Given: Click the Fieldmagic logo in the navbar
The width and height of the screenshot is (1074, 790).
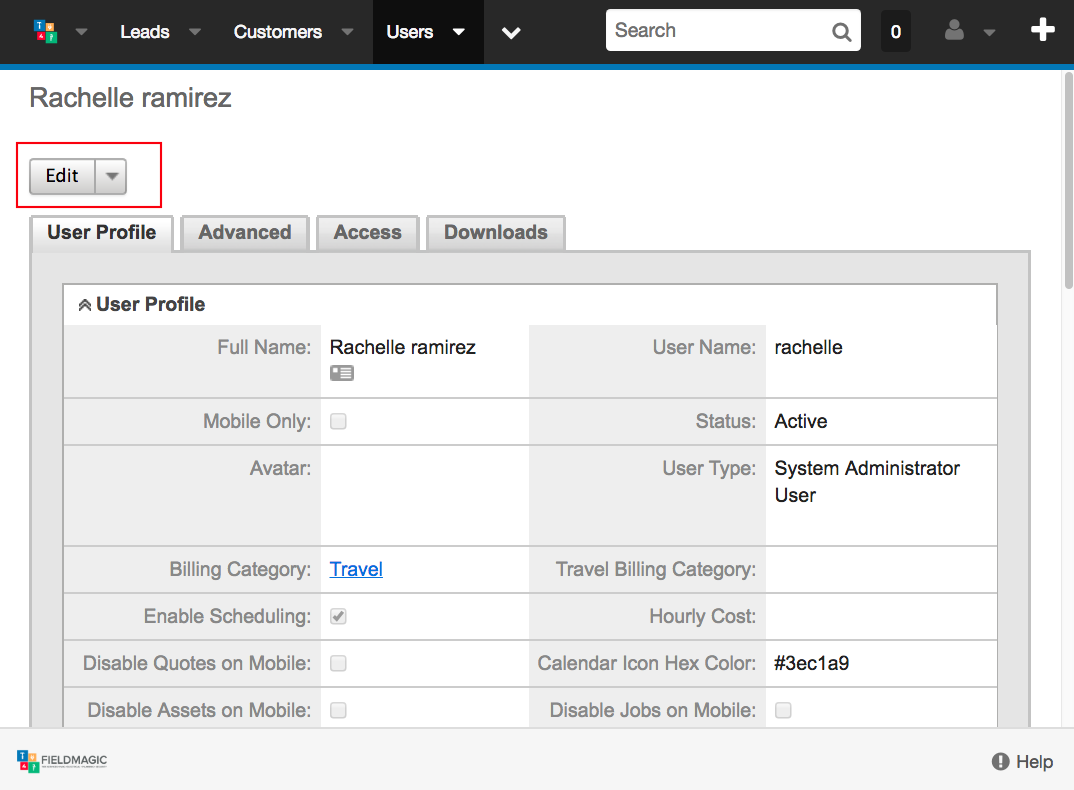Looking at the screenshot, I should [46, 32].
